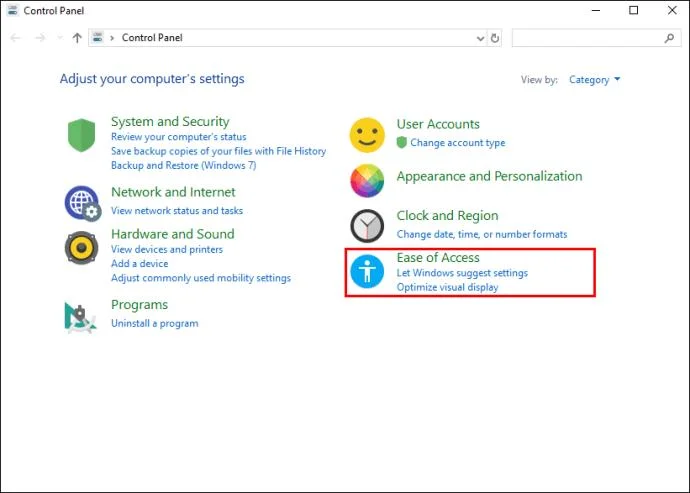Refresh the Control Panel view
This screenshot has height=493, width=690.
point(495,38)
